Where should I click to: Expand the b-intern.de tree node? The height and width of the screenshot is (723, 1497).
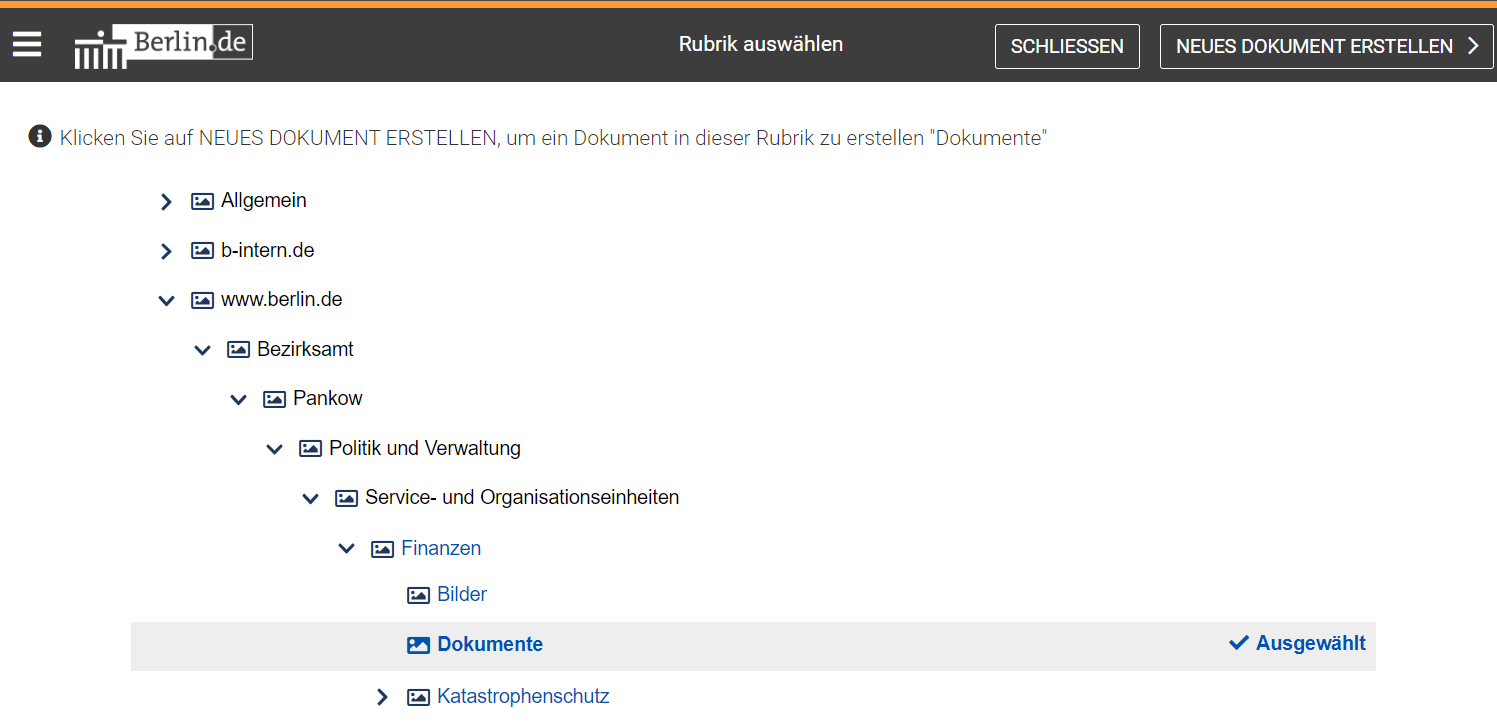tap(166, 251)
